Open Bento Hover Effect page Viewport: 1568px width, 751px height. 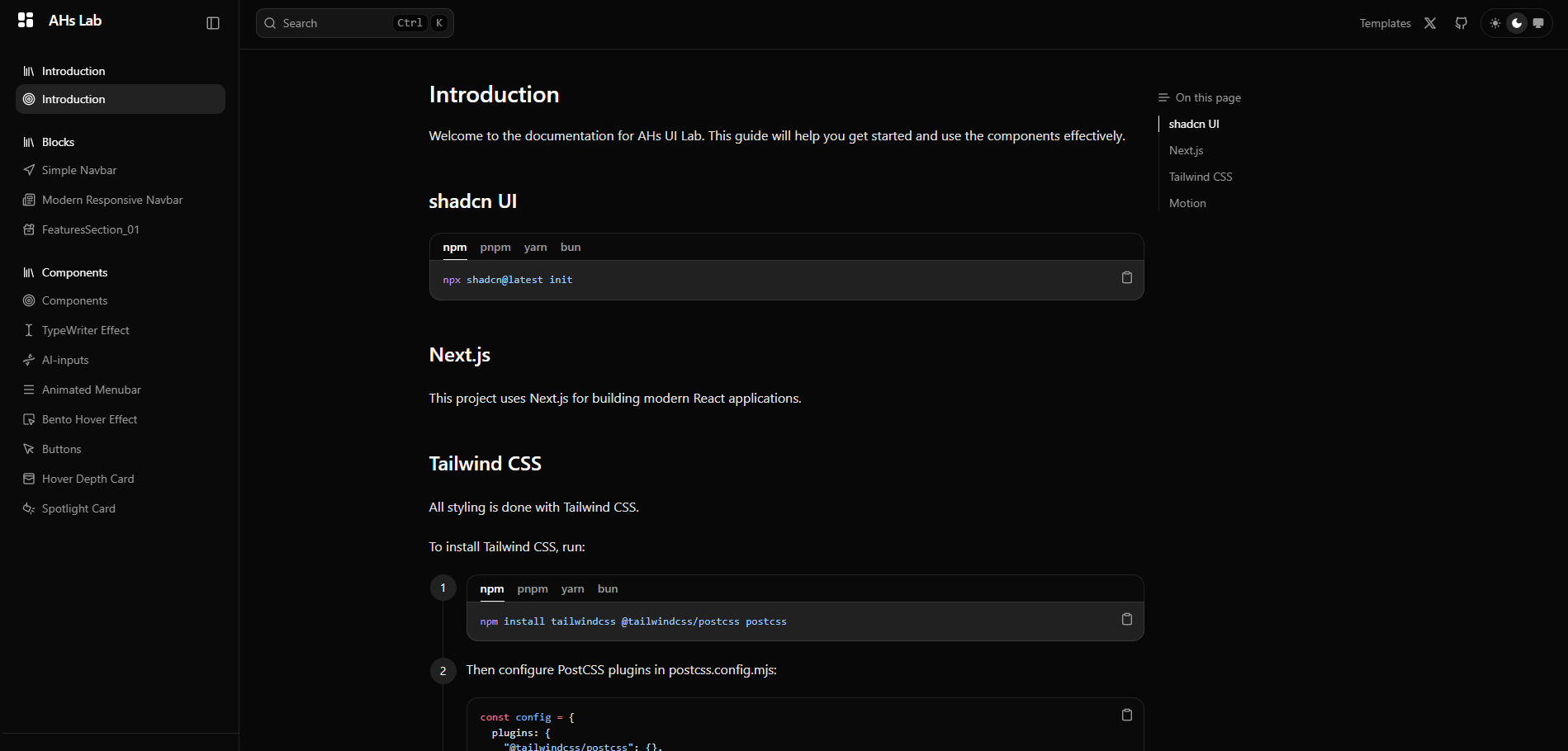121,419
